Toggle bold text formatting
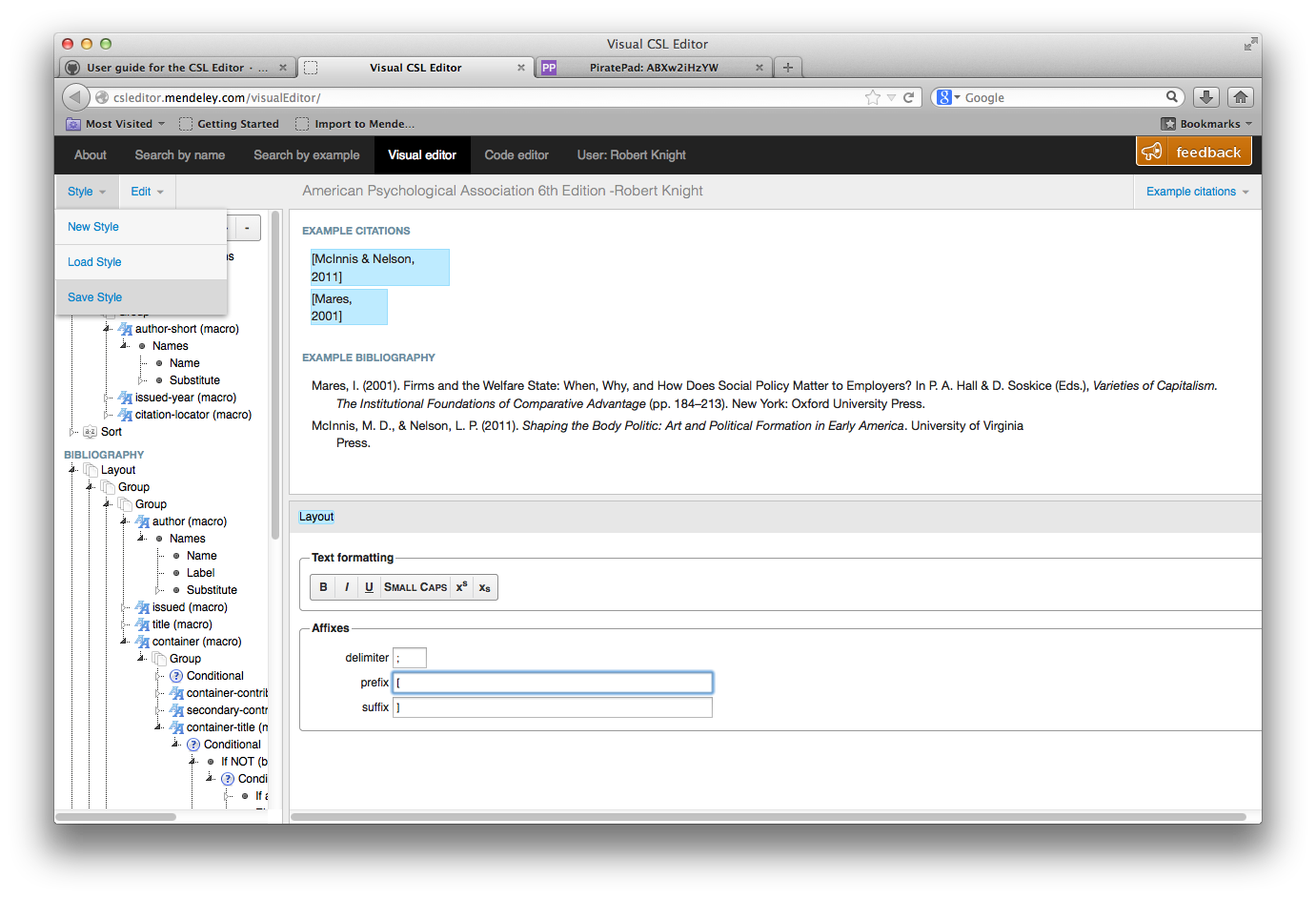Image resolution: width=1316 pixels, height=899 pixels. (323, 587)
